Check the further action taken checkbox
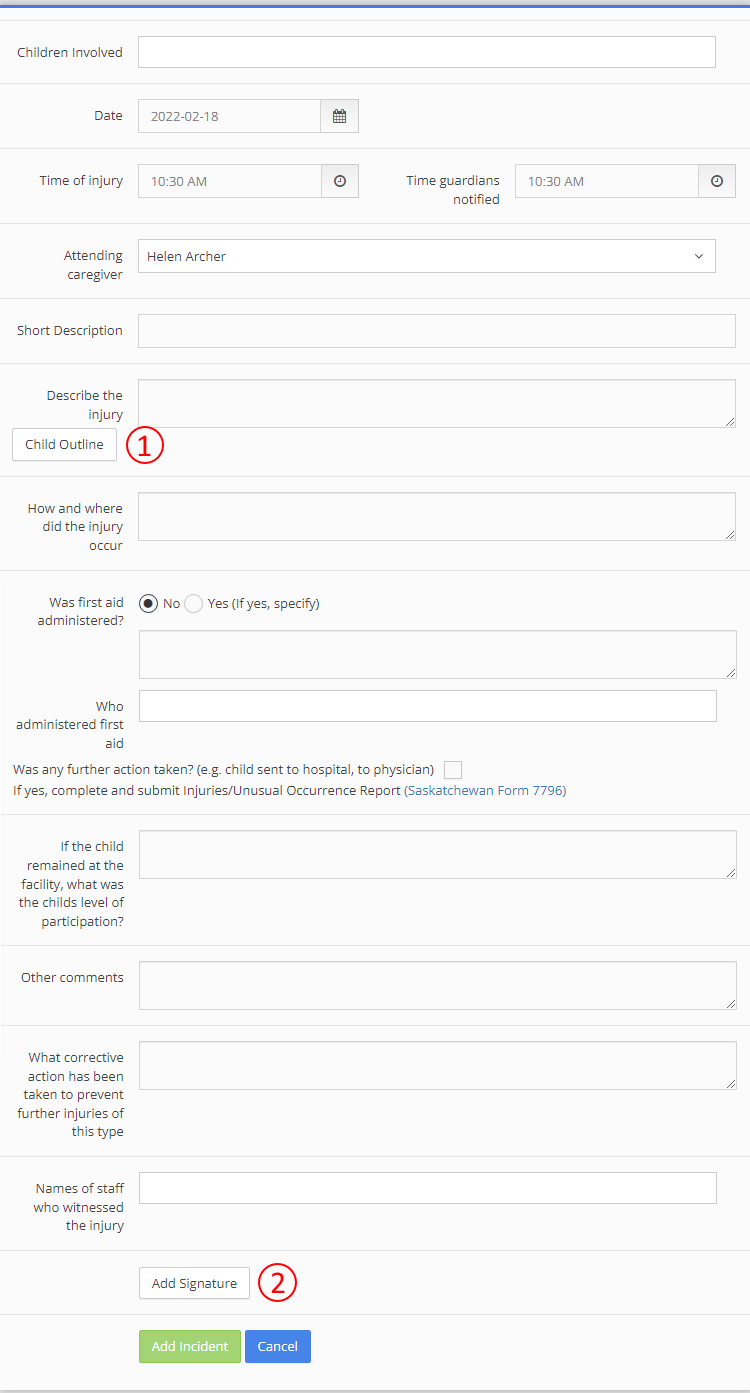 [452, 769]
